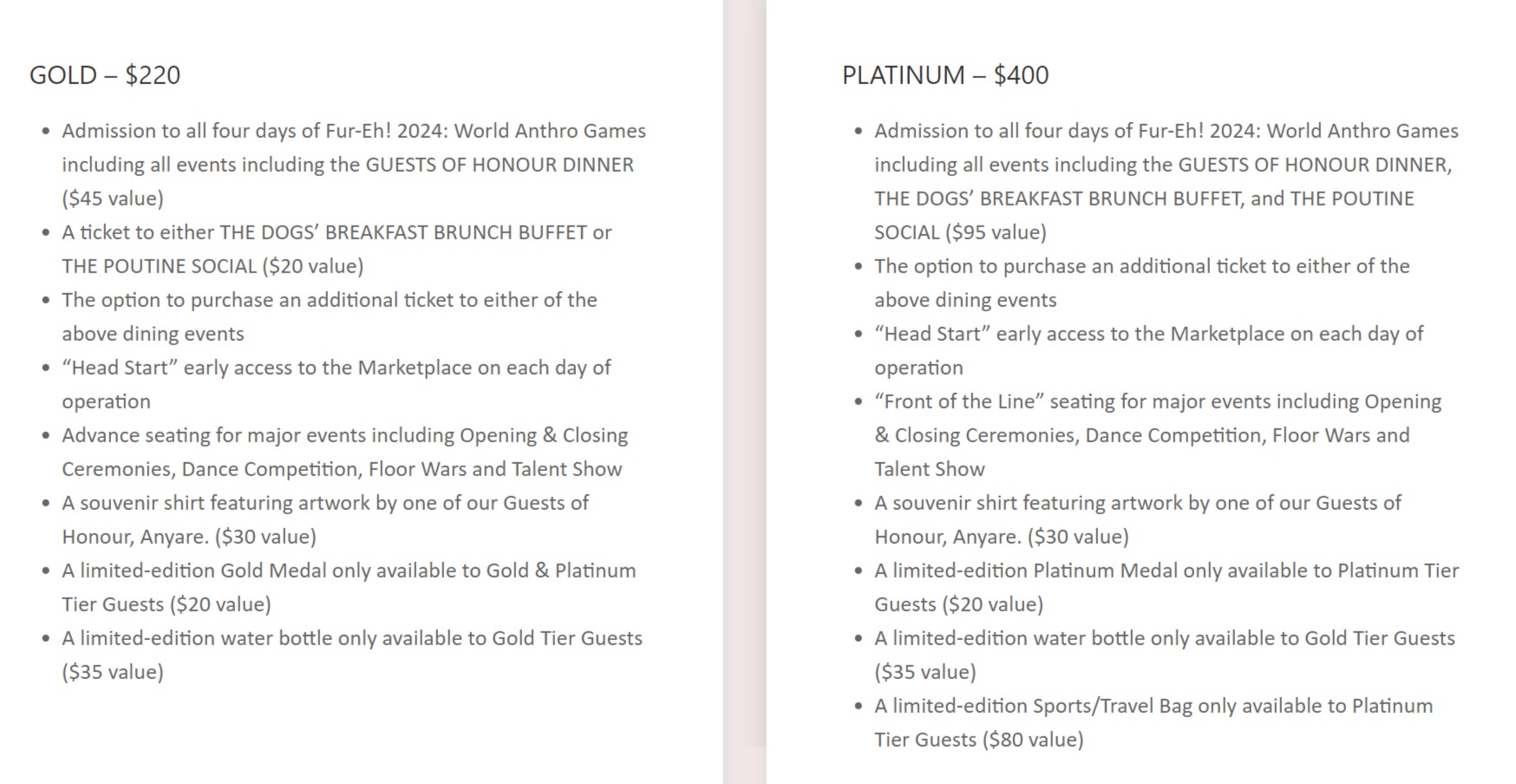Click the water bottle item in Gold list
Image resolution: width=1516 pixels, height=784 pixels.
(x=351, y=638)
